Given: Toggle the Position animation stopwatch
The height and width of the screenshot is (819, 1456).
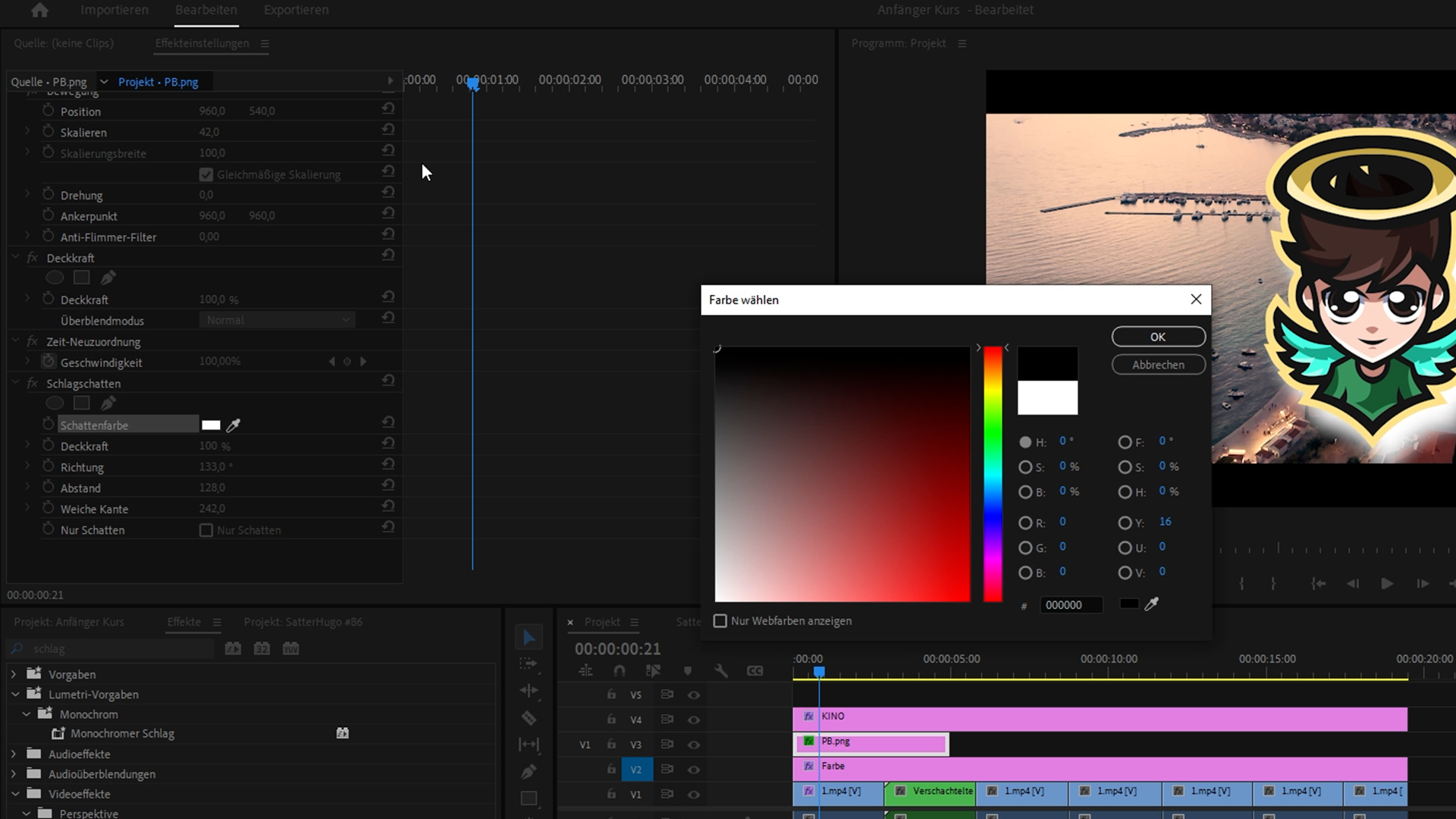Looking at the screenshot, I should pyautogui.click(x=49, y=111).
